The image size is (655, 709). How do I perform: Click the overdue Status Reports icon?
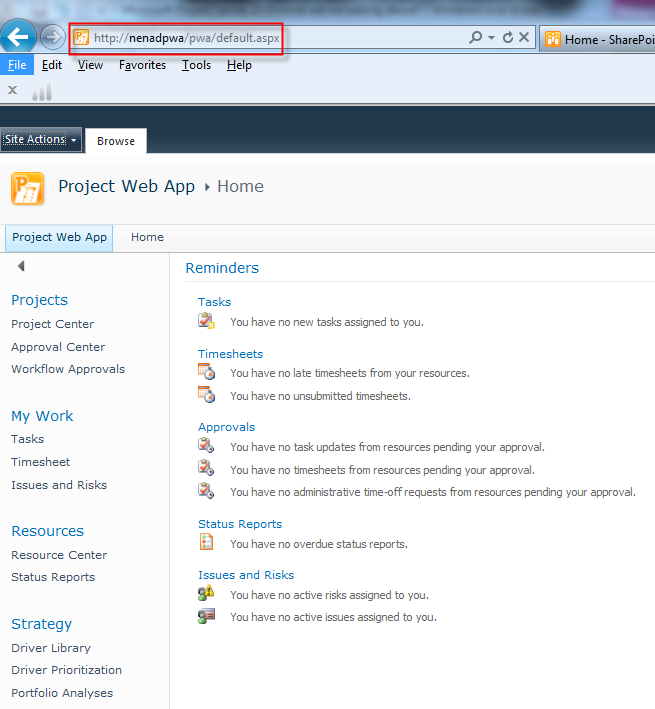[x=206, y=543]
